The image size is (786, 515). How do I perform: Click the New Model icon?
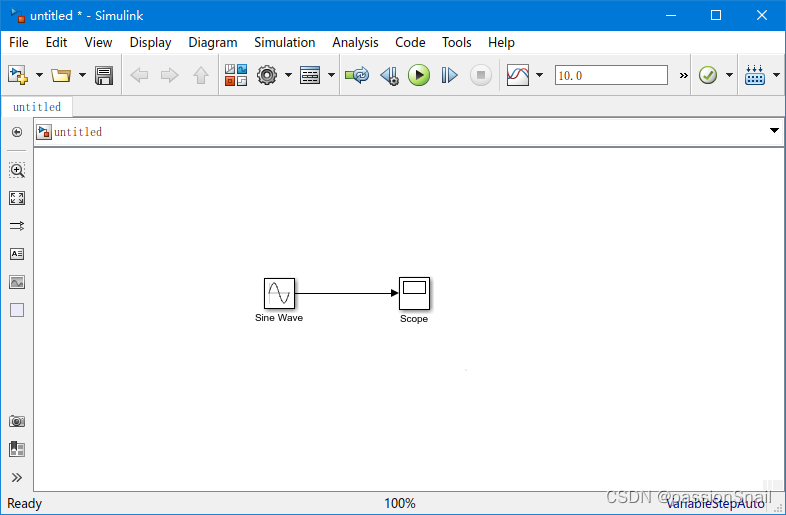tap(18, 75)
